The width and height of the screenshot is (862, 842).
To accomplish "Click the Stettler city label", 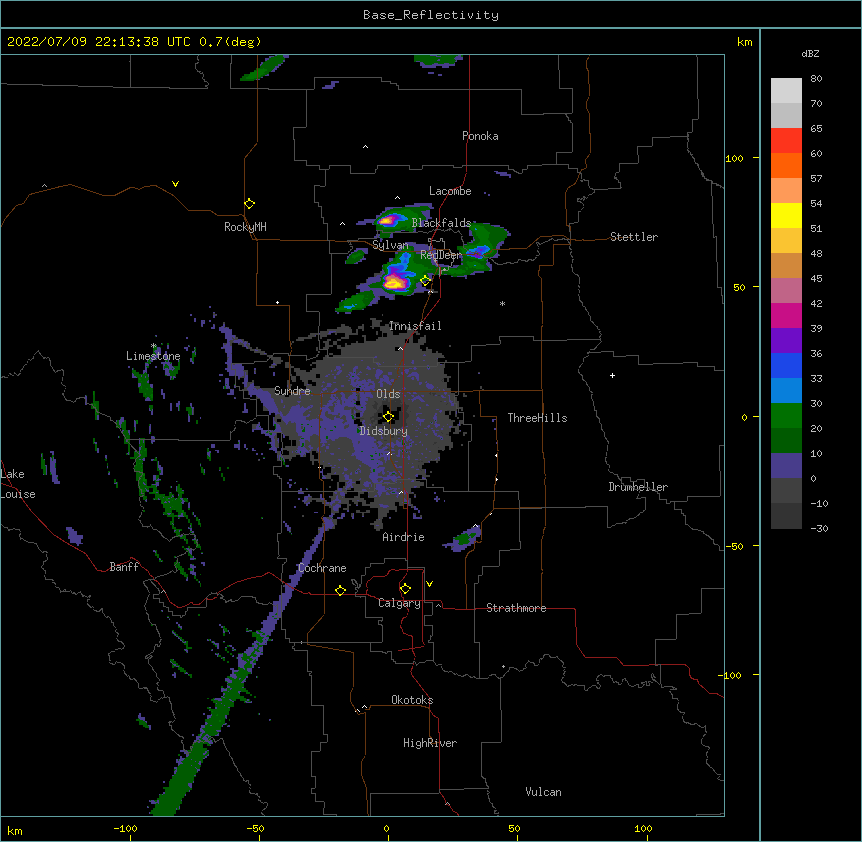I will (634, 237).
